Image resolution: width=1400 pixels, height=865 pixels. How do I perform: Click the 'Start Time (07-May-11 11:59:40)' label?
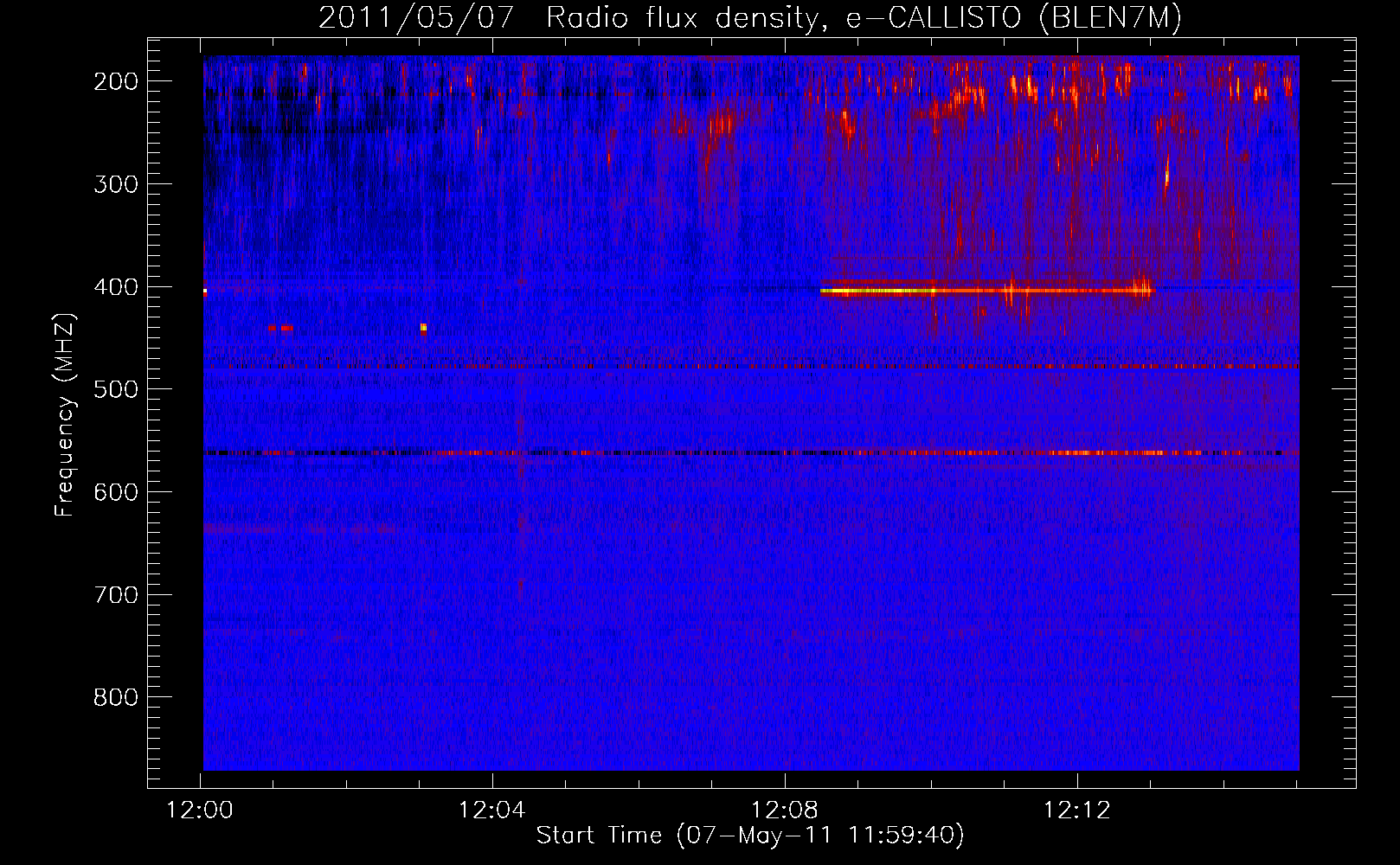pos(749,836)
